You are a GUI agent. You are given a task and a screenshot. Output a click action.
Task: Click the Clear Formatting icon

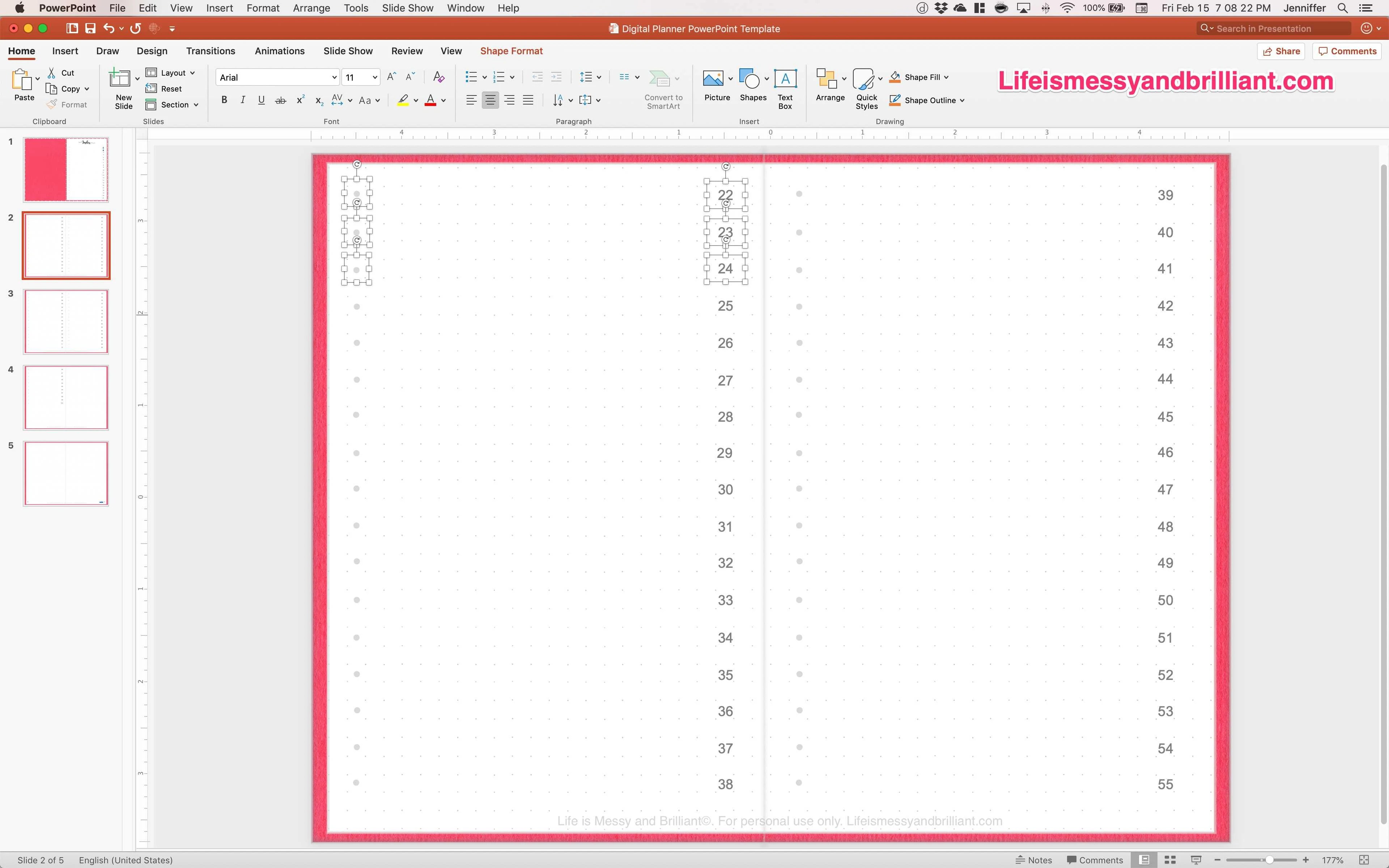tap(438, 77)
